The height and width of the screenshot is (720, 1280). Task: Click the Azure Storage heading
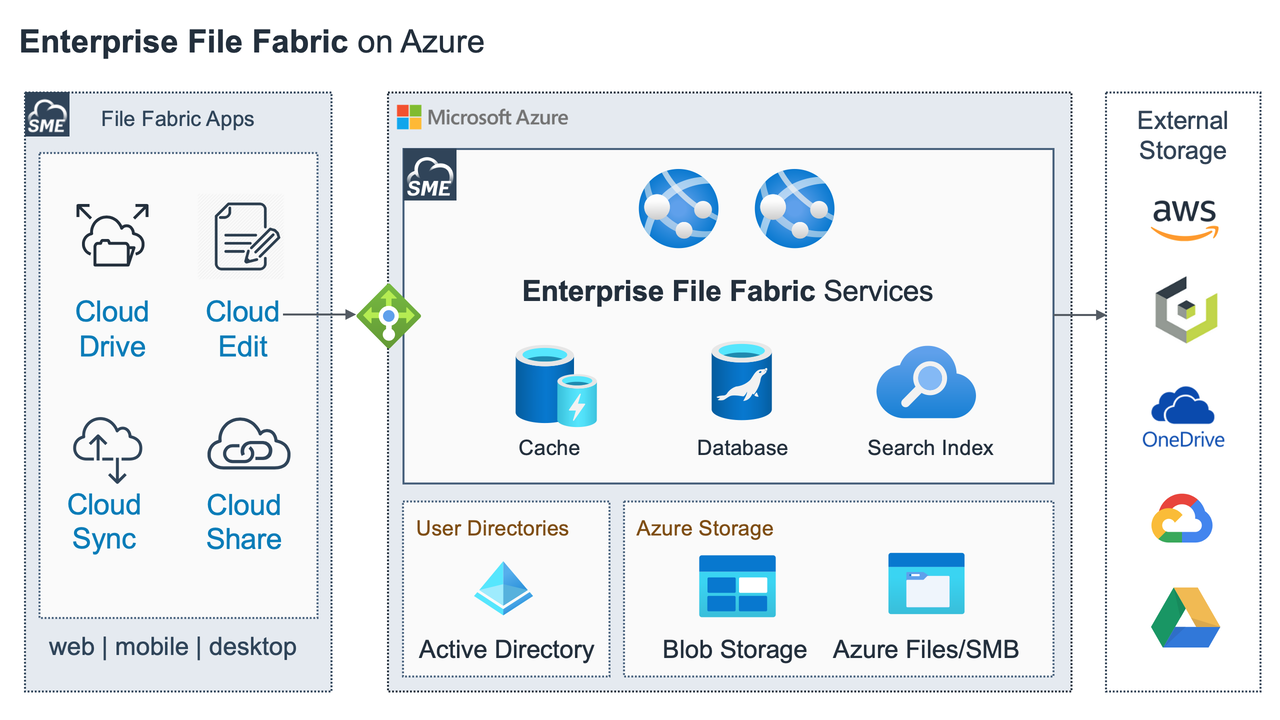pyautogui.click(x=705, y=528)
